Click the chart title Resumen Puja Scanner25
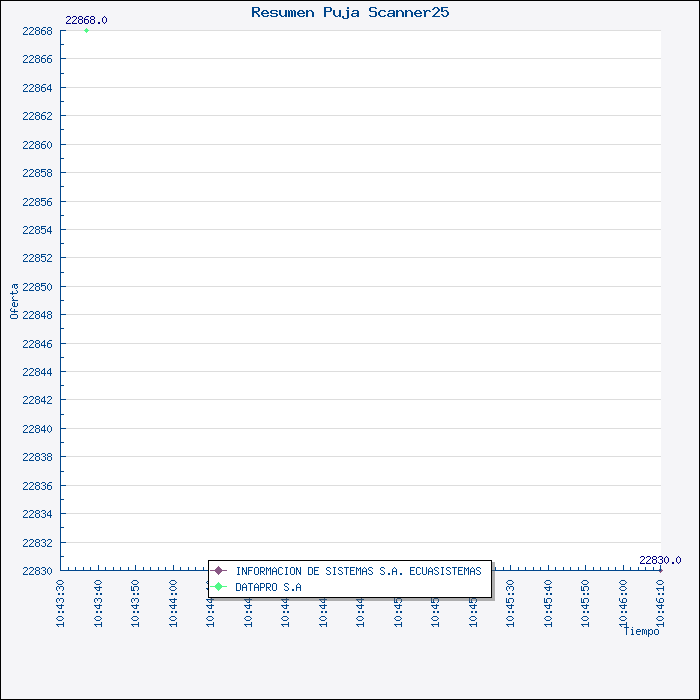Image resolution: width=700 pixels, height=700 pixels. [350, 12]
